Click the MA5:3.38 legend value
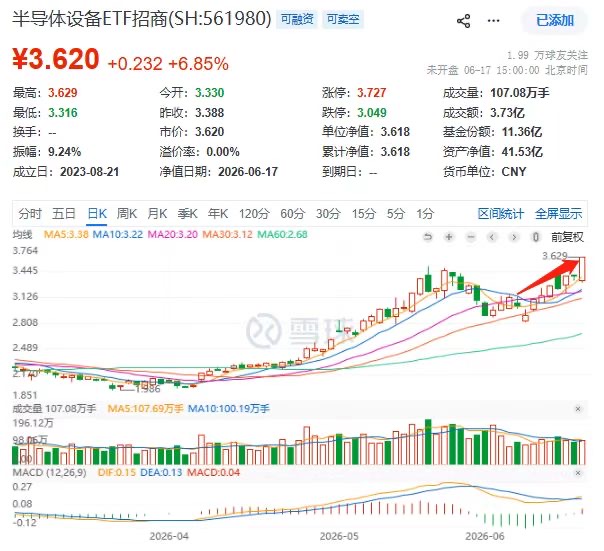 click(x=66, y=234)
